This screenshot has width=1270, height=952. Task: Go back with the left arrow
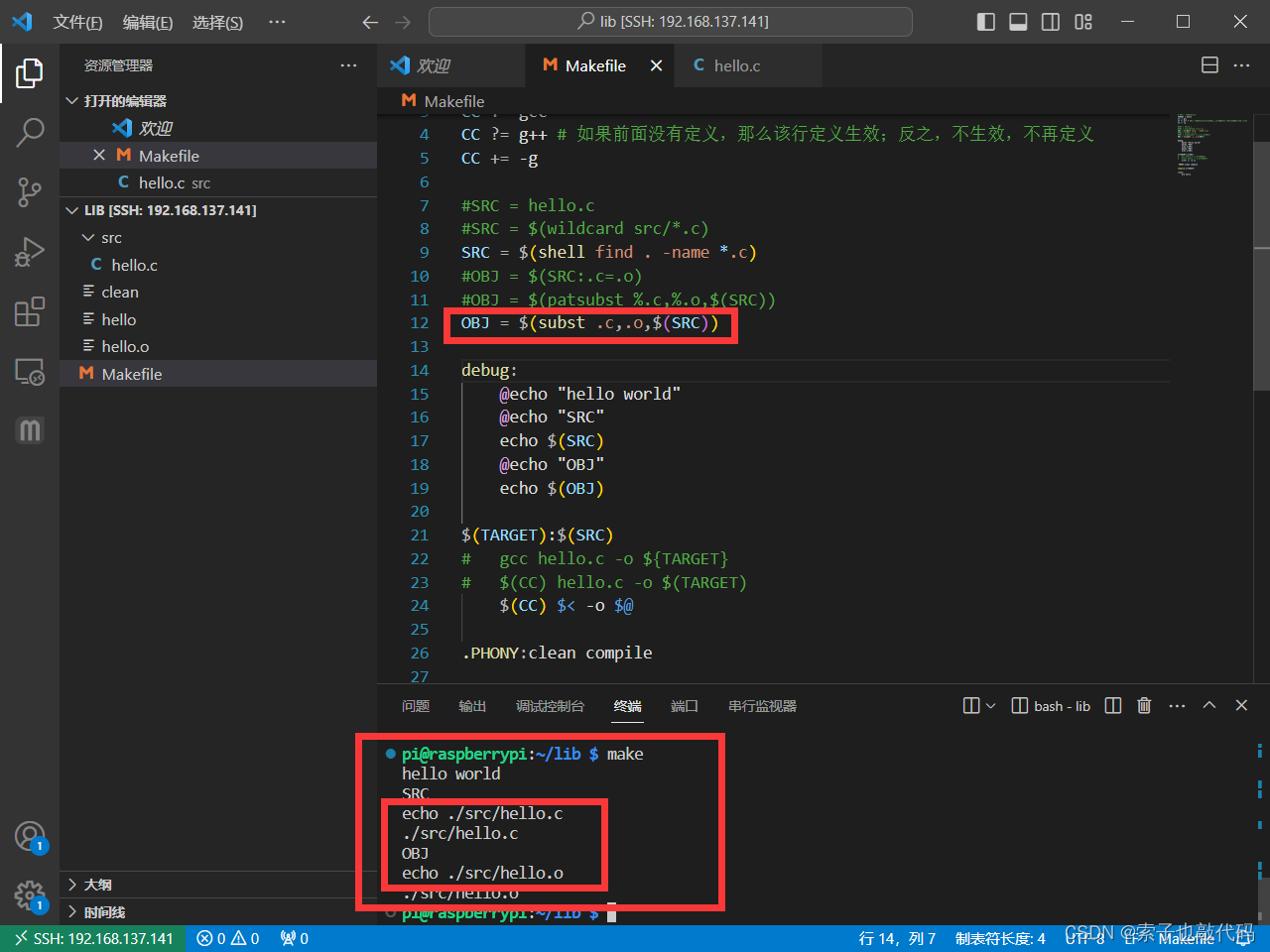click(x=370, y=22)
